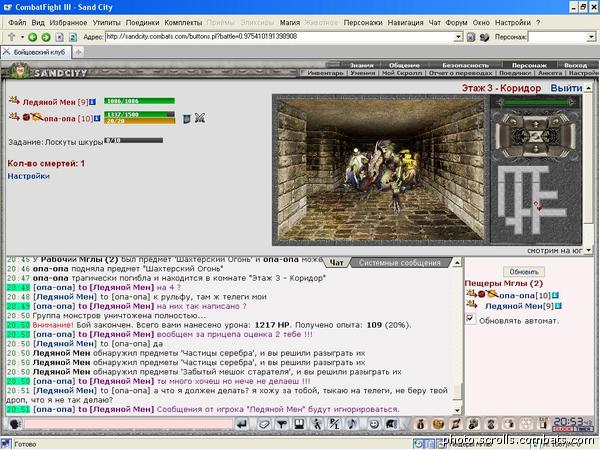Click the page refresh icon in toolbar

(x=73, y=37)
